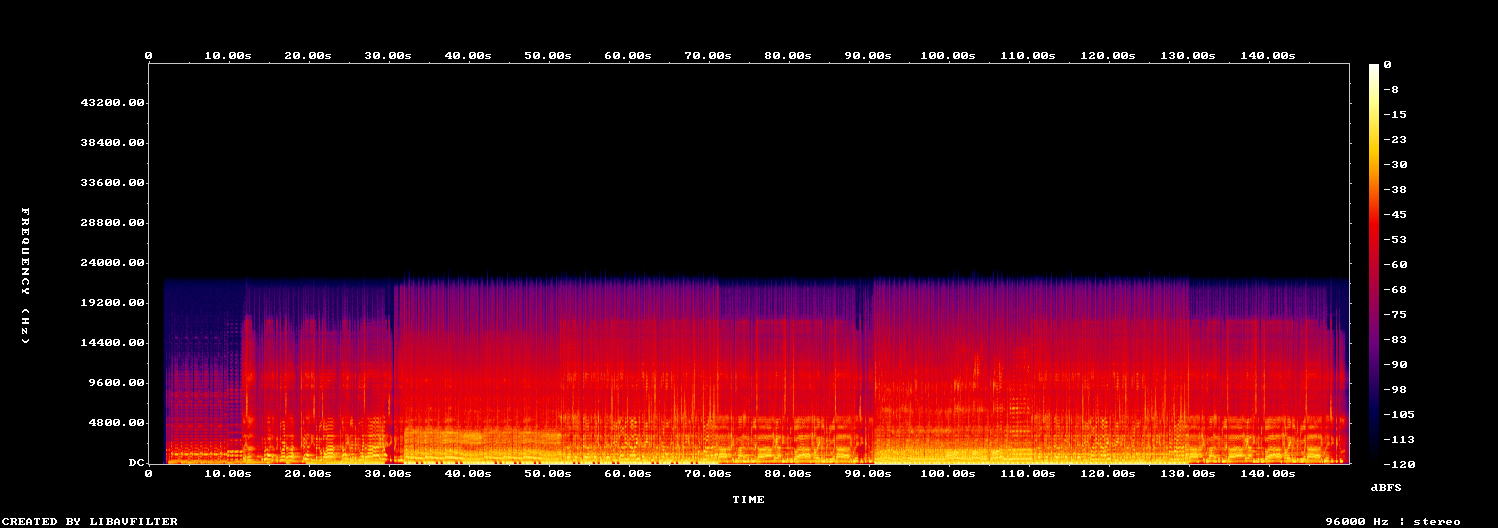This screenshot has height=528, width=1498.
Task: Click the 96000 Hz stereo info text
Action: (1392, 521)
